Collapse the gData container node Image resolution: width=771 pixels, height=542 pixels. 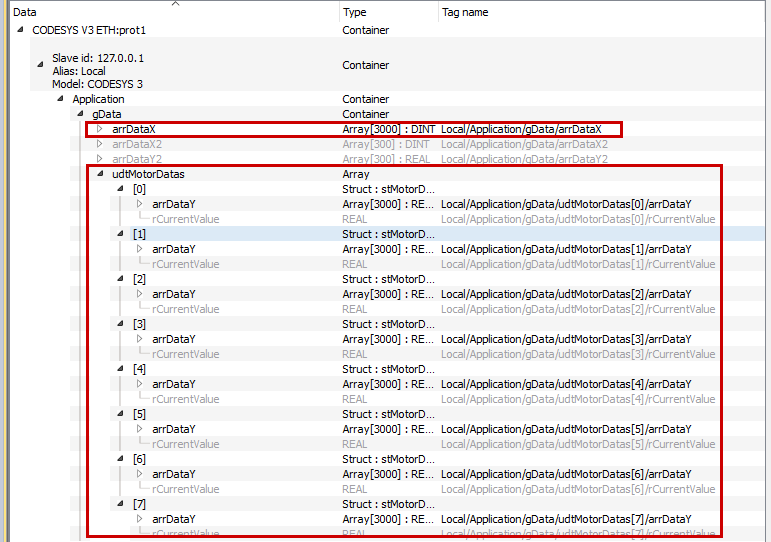click(81, 115)
